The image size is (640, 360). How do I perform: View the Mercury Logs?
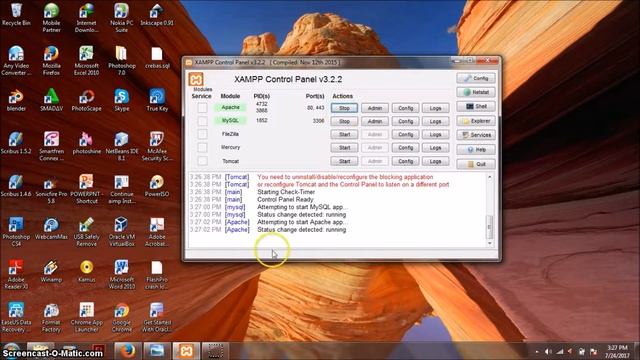tap(436, 148)
